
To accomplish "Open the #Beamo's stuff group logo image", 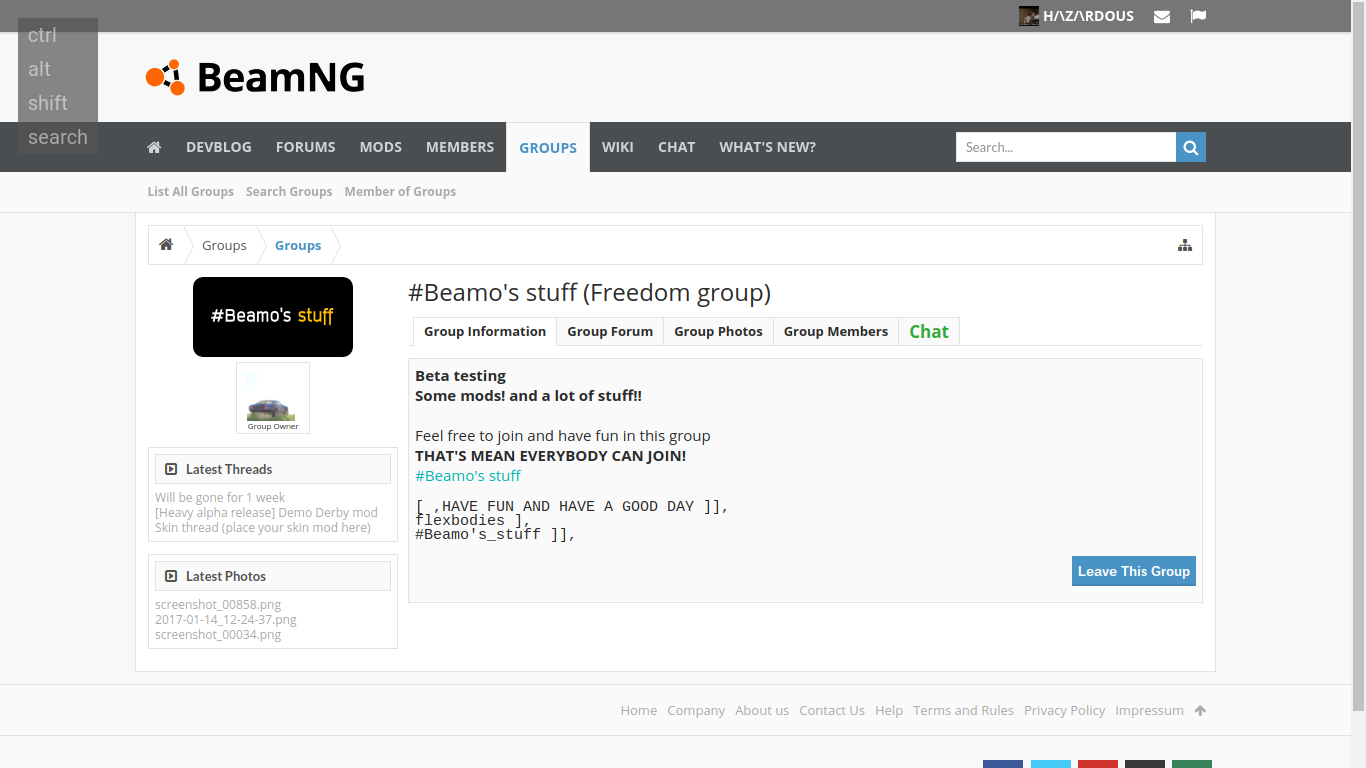I will pos(273,317).
